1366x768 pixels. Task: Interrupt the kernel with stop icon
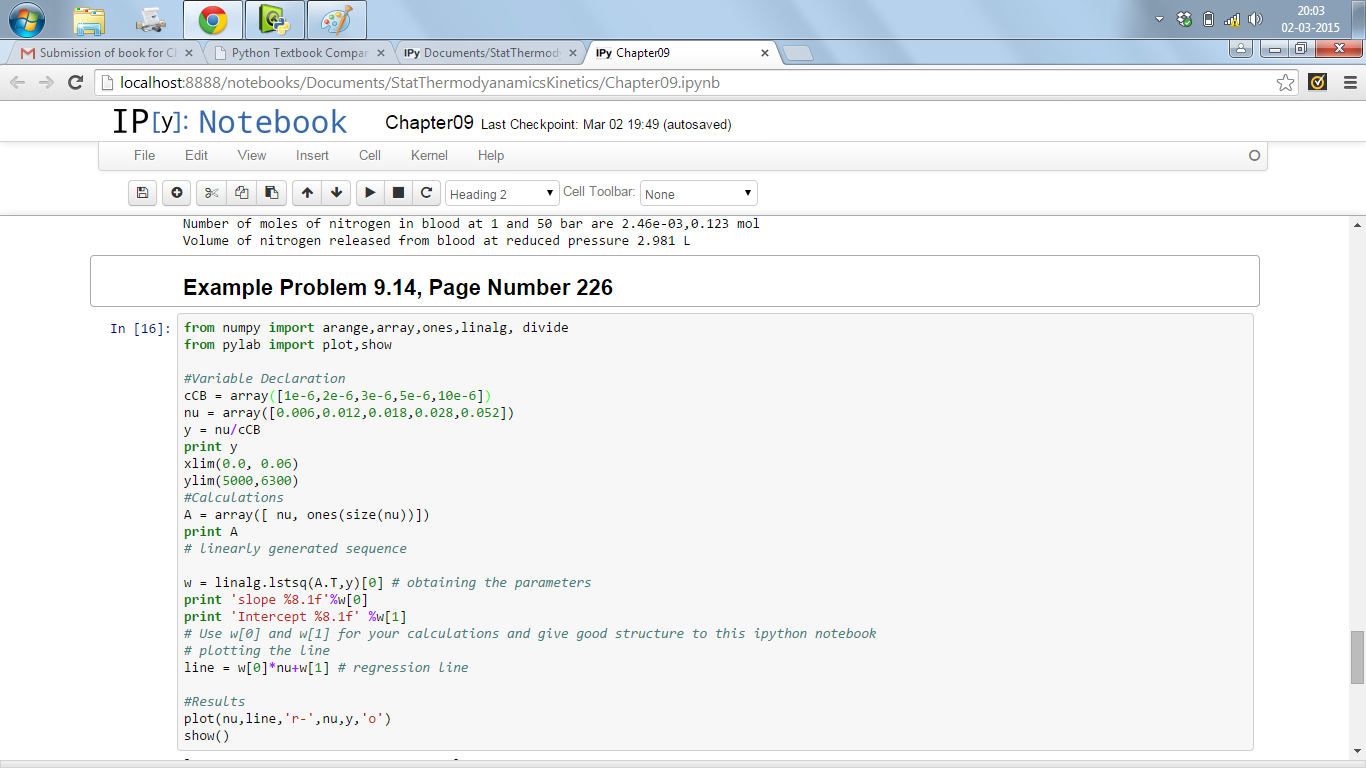point(398,193)
